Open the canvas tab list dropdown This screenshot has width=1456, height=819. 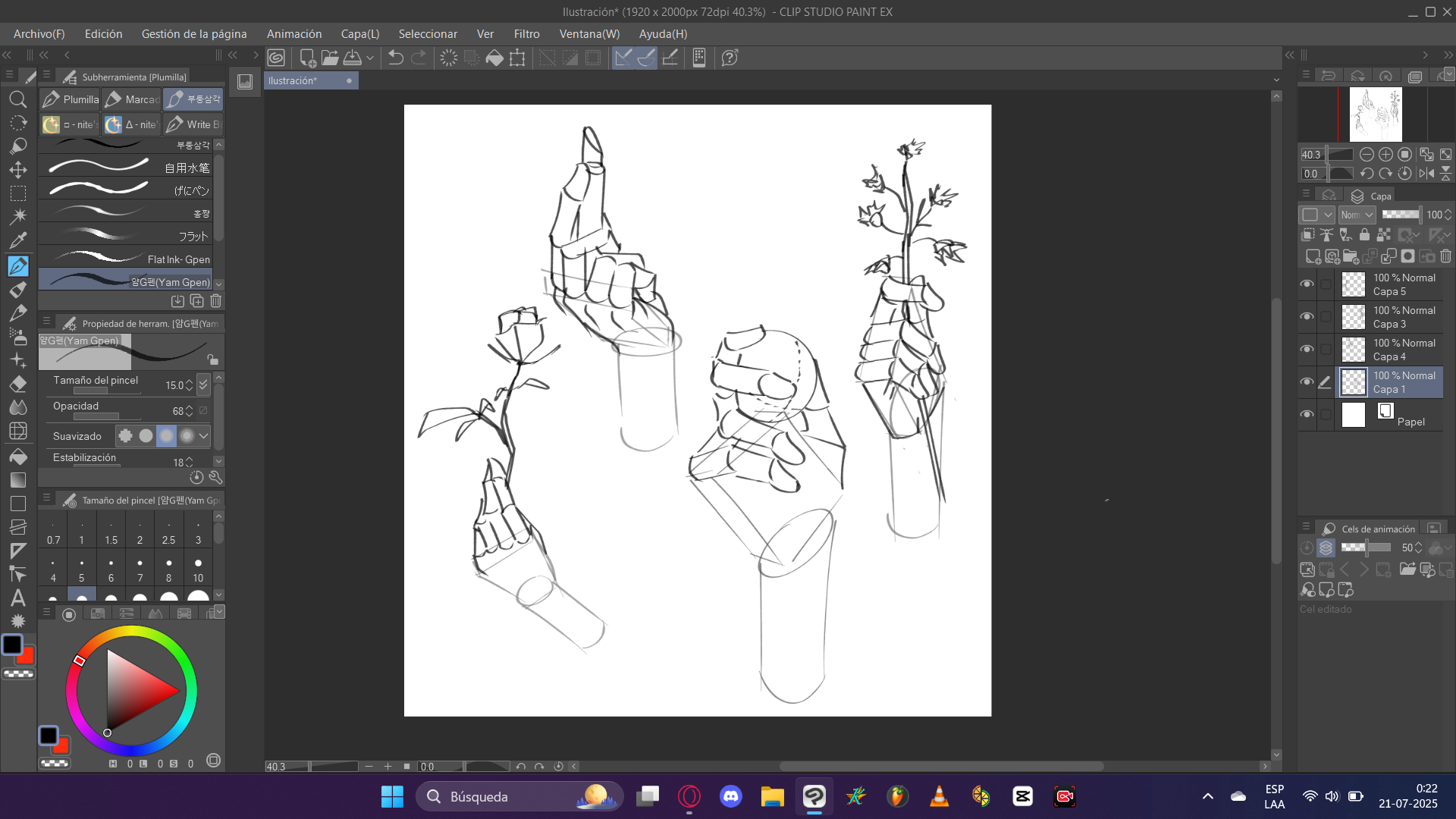[x=1276, y=80]
